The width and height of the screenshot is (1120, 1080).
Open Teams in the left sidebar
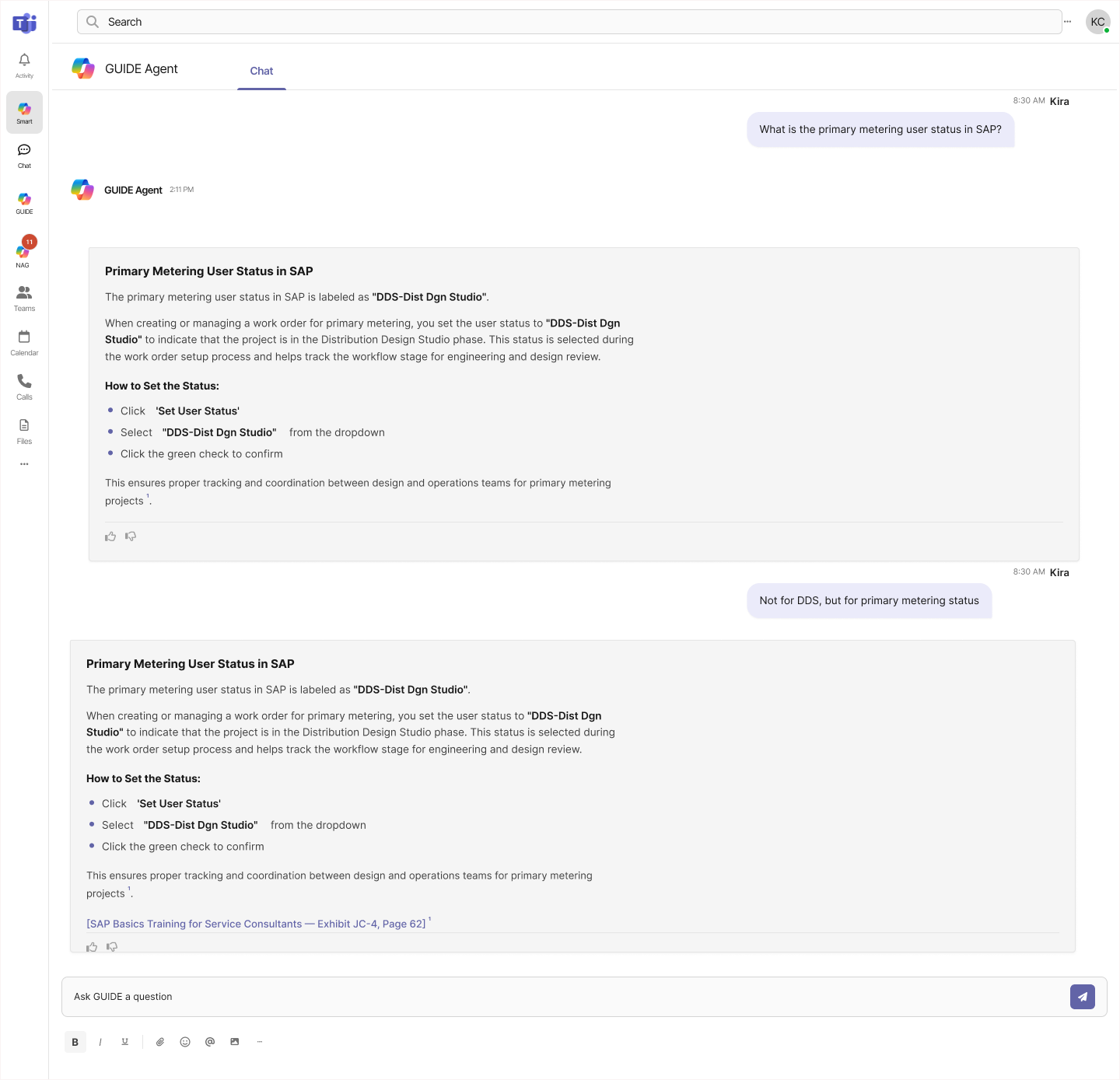coord(24,298)
